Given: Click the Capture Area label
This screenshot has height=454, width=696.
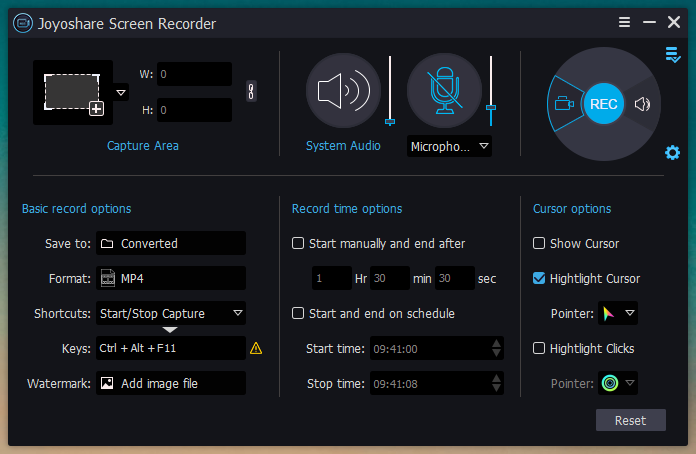Looking at the screenshot, I should [x=143, y=146].
